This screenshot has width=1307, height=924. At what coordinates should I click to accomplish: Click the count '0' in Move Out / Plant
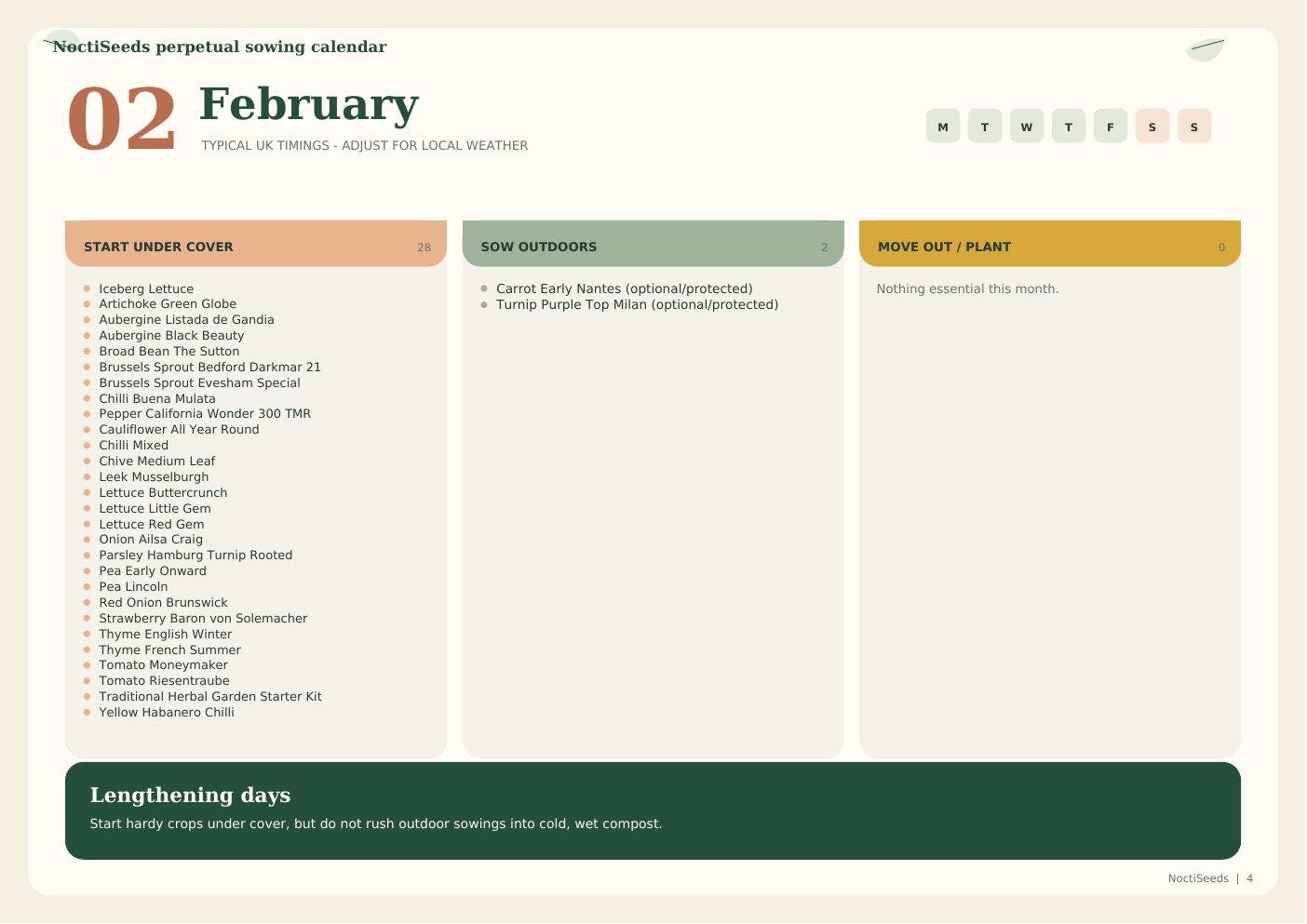coord(1221,248)
